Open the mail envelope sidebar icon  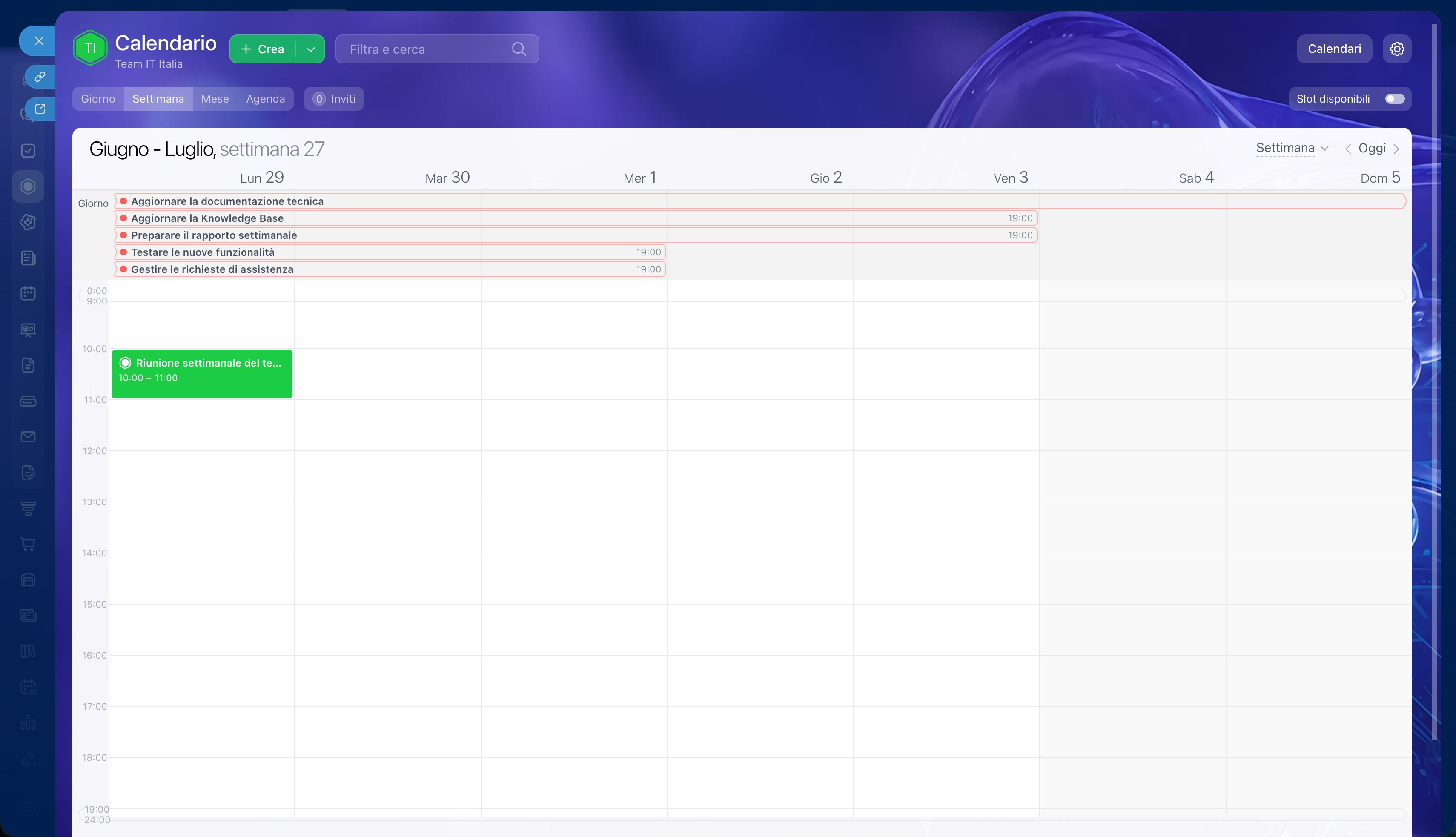click(x=28, y=437)
